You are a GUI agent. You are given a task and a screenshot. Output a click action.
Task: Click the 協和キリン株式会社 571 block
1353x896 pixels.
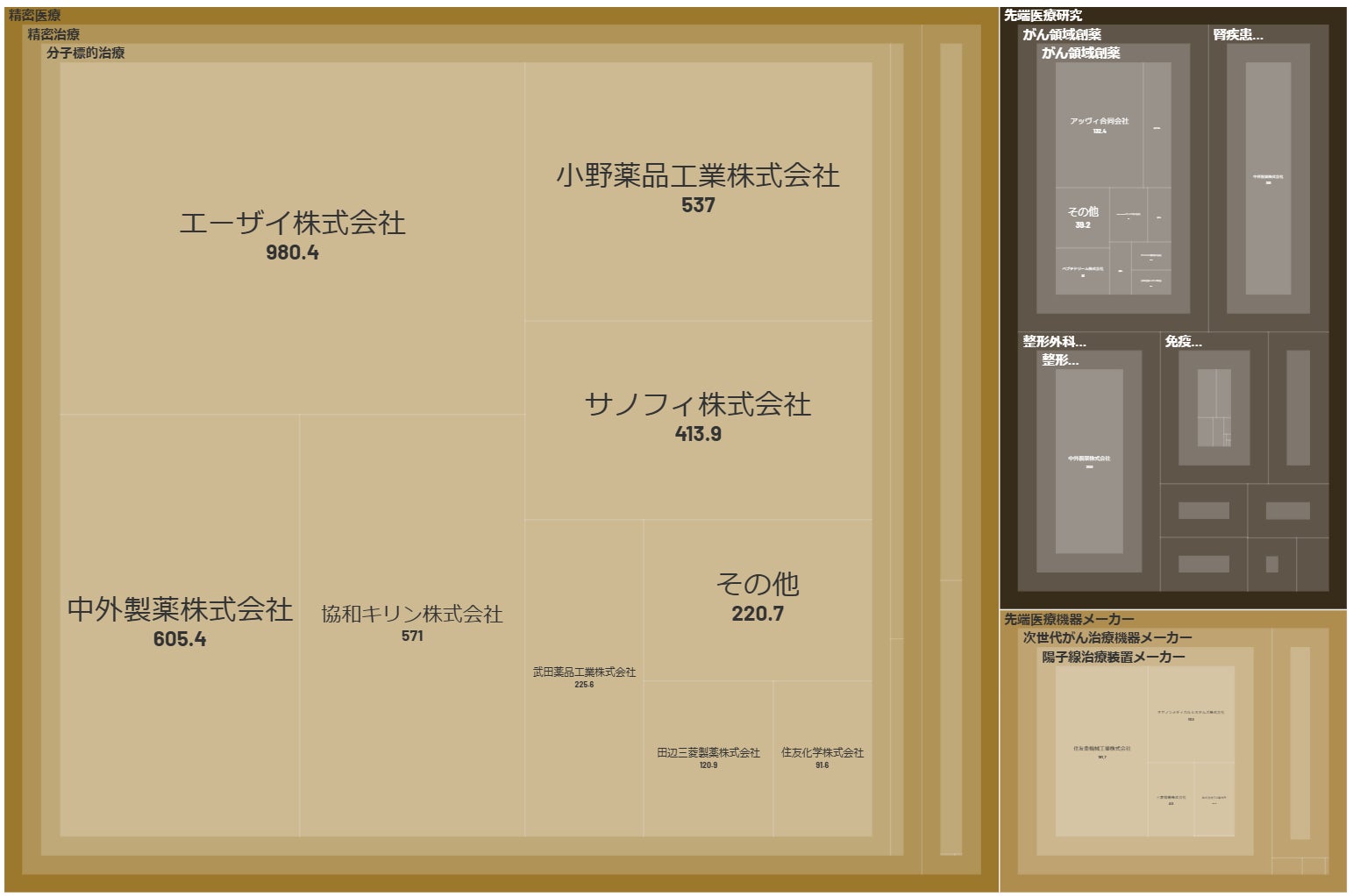[x=412, y=625]
